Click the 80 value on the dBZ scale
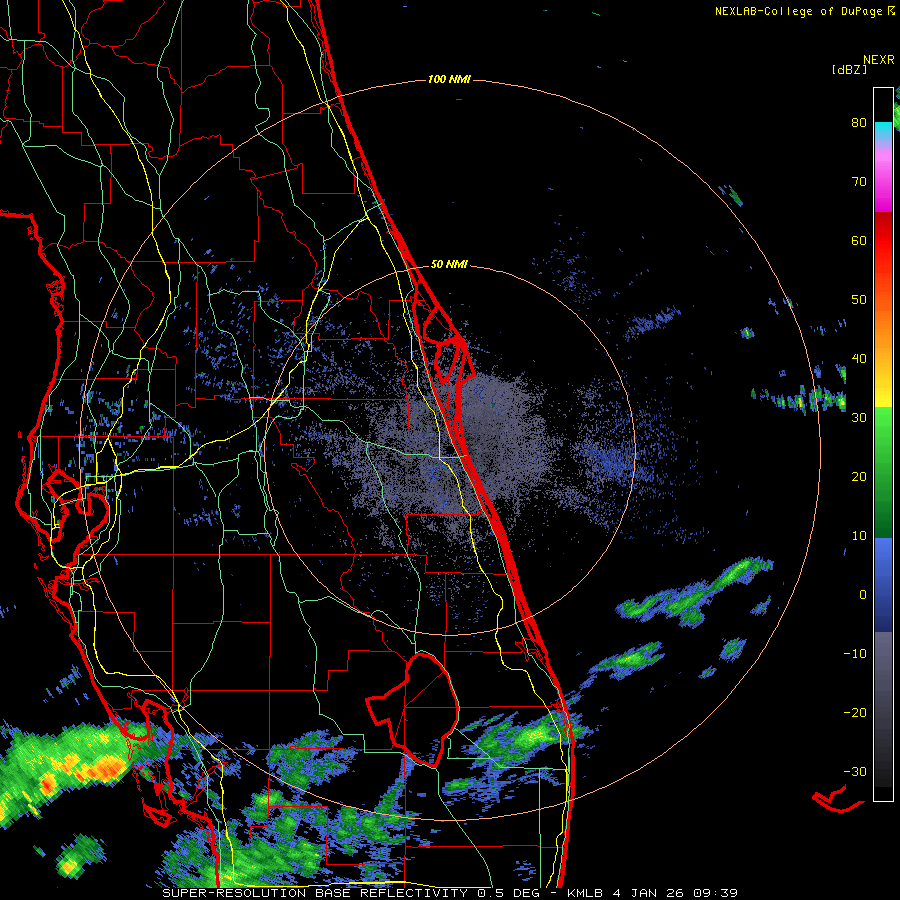900x900 pixels. pos(859,123)
